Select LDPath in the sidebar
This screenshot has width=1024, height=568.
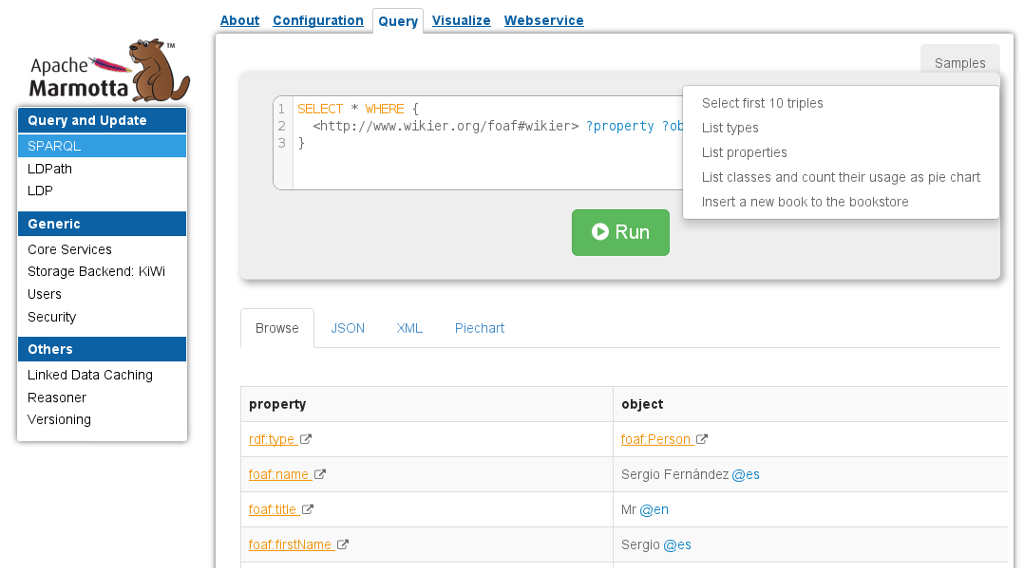pos(50,169)
